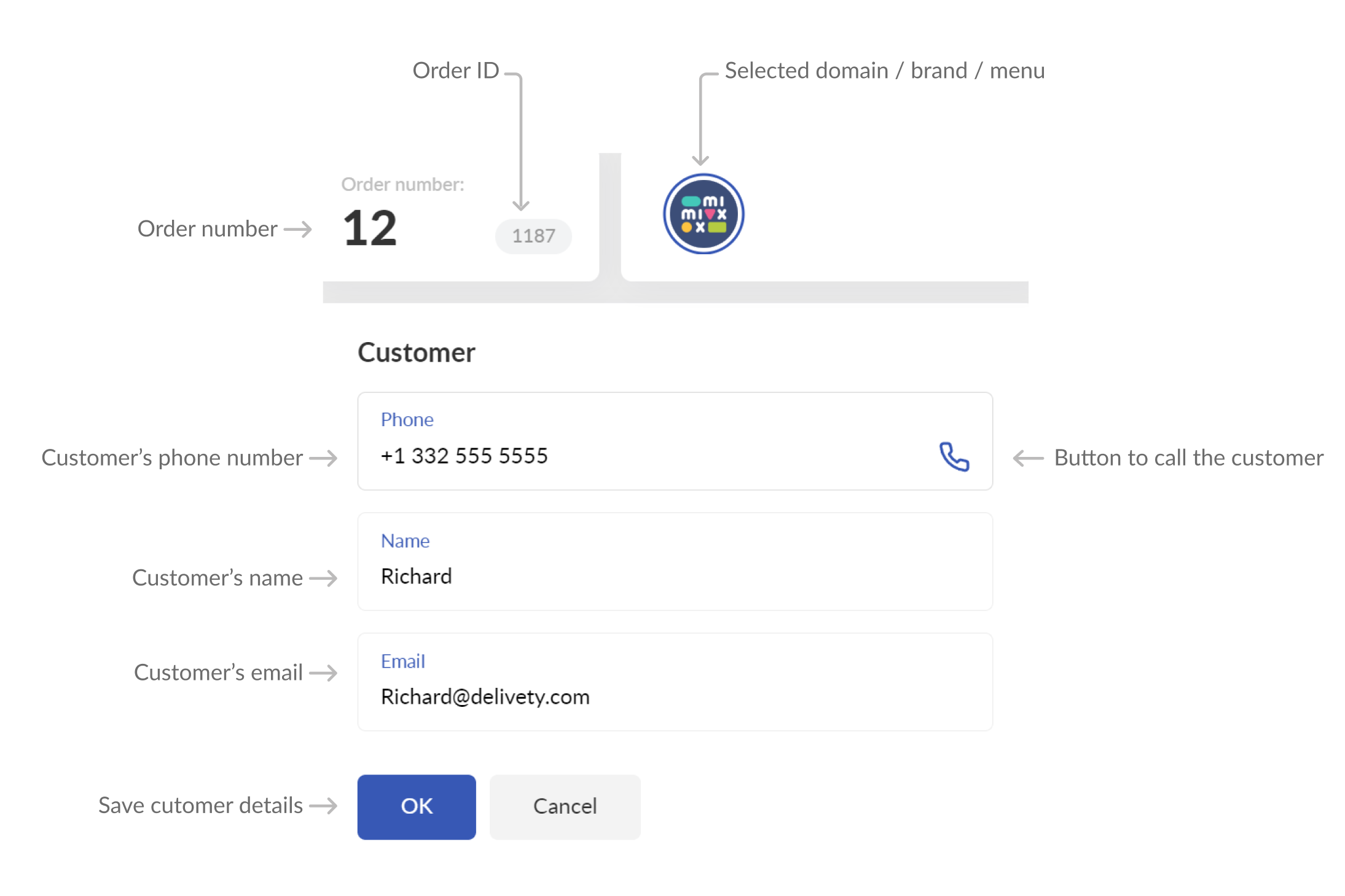Click the 'Order ID' annotation label
The image size is (1345, 896).
click(455, 70)
